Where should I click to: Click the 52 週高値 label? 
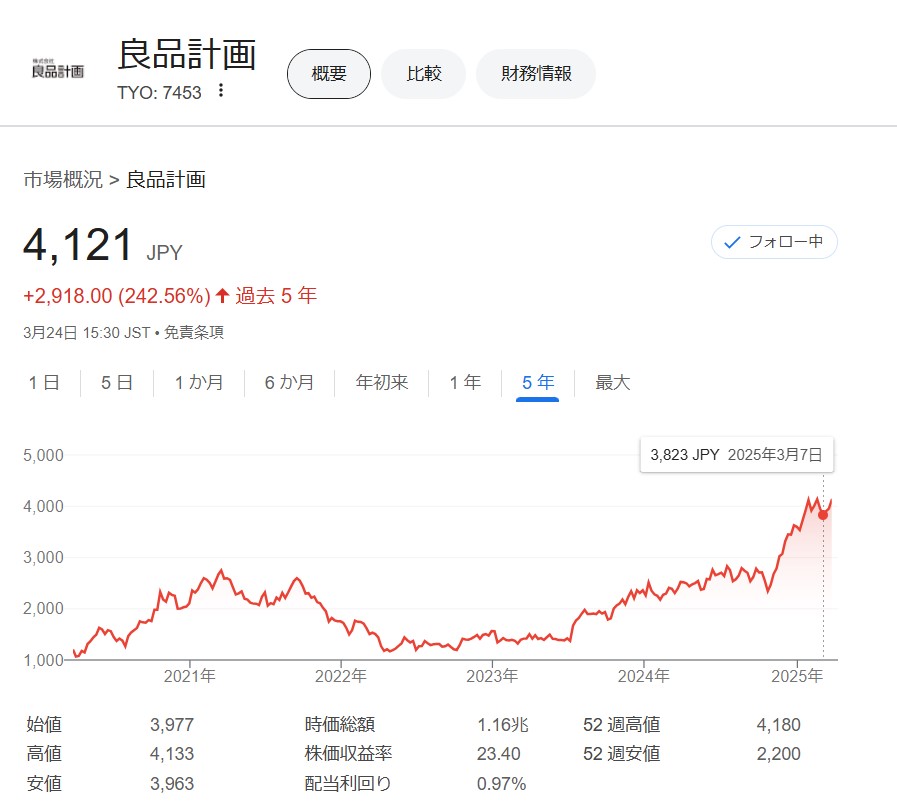click(621, 725)
